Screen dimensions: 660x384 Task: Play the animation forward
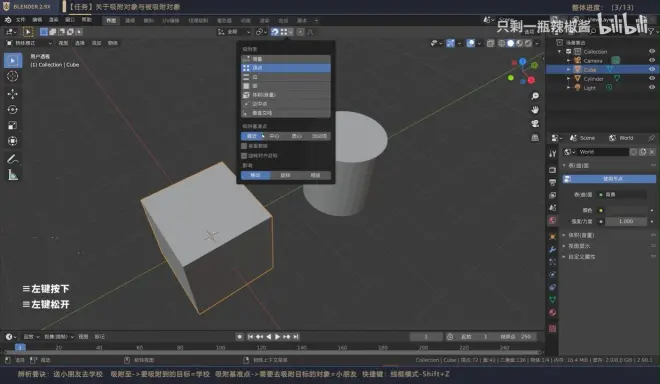277,336
